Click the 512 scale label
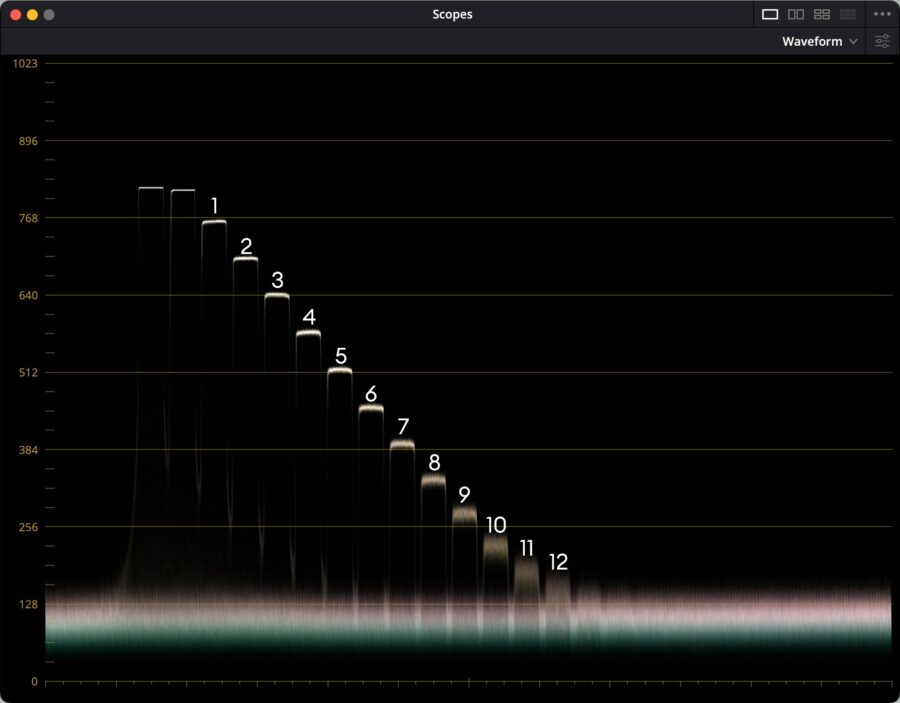 [28, 372]
